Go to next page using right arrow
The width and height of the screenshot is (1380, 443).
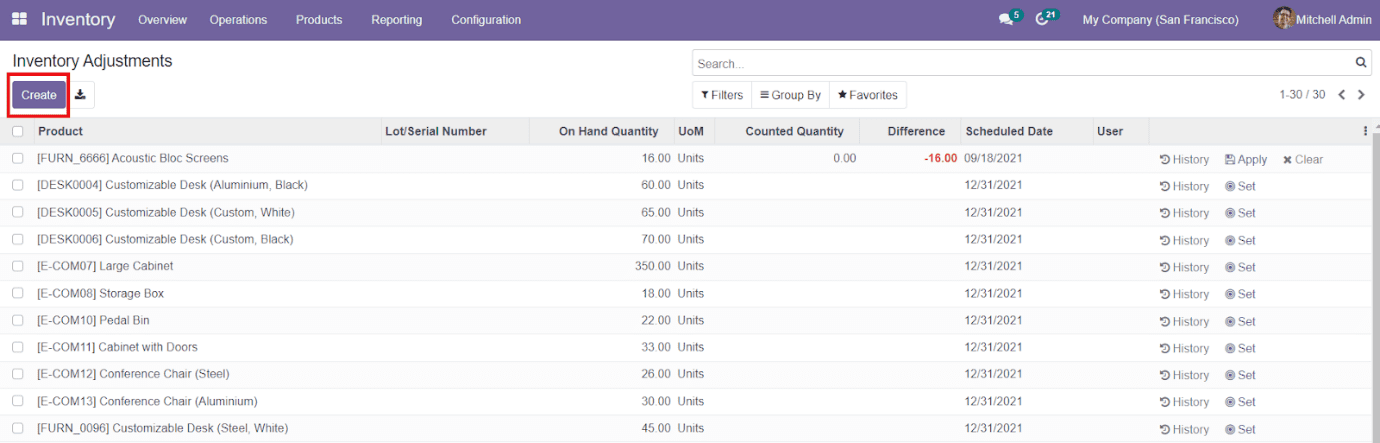(x=1361, y=95)
